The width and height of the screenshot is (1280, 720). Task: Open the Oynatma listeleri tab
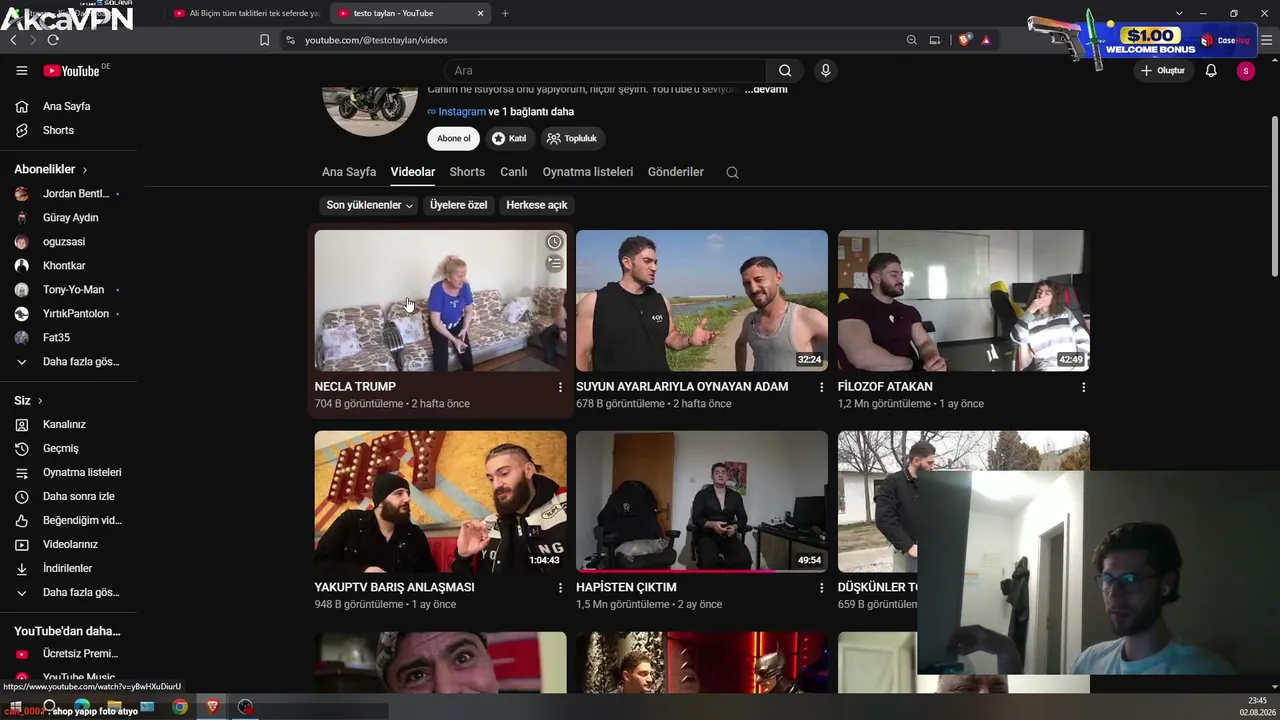pyautogui.click(x=588, y=172)
